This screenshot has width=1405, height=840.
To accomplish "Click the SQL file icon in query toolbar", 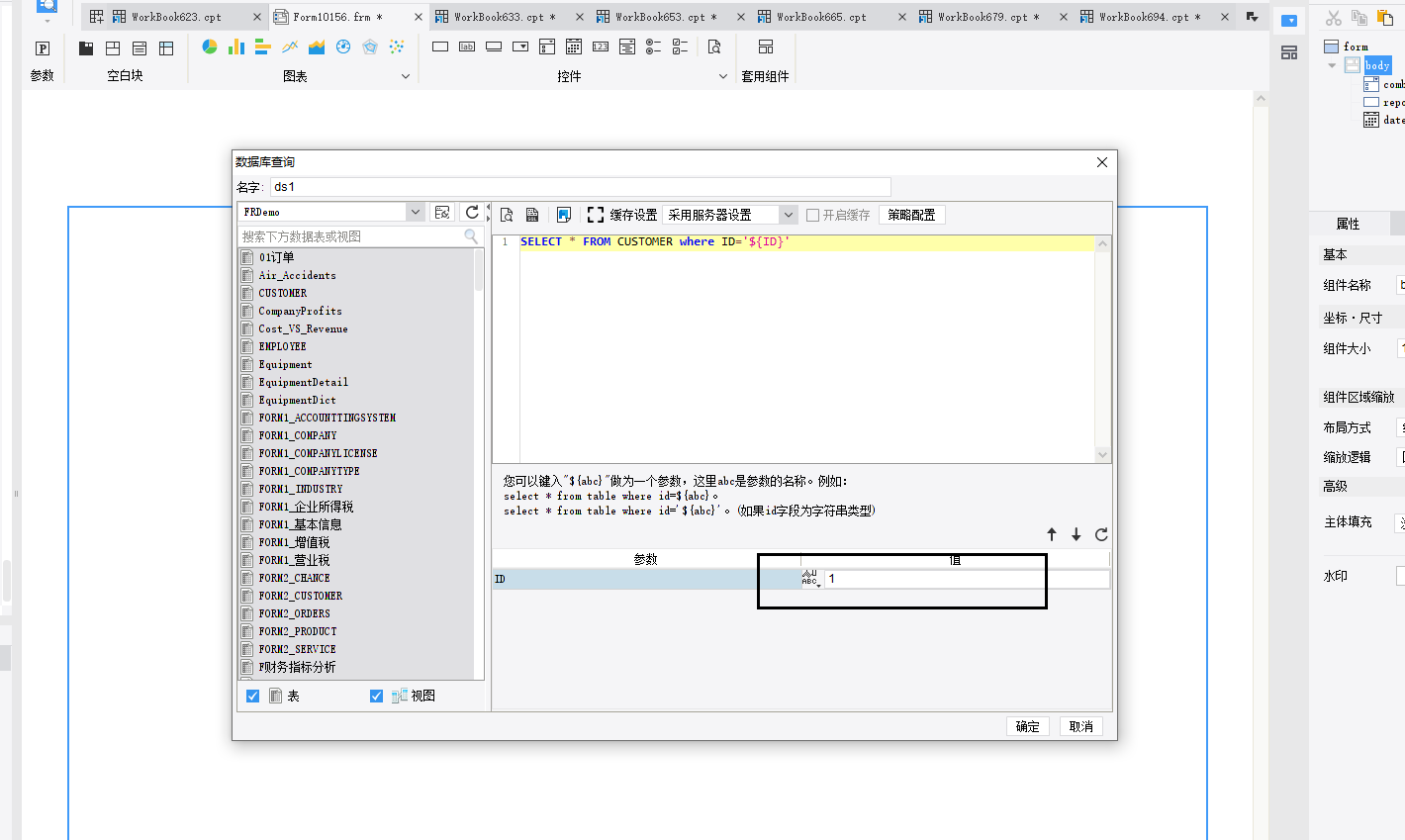I will 532,215.
